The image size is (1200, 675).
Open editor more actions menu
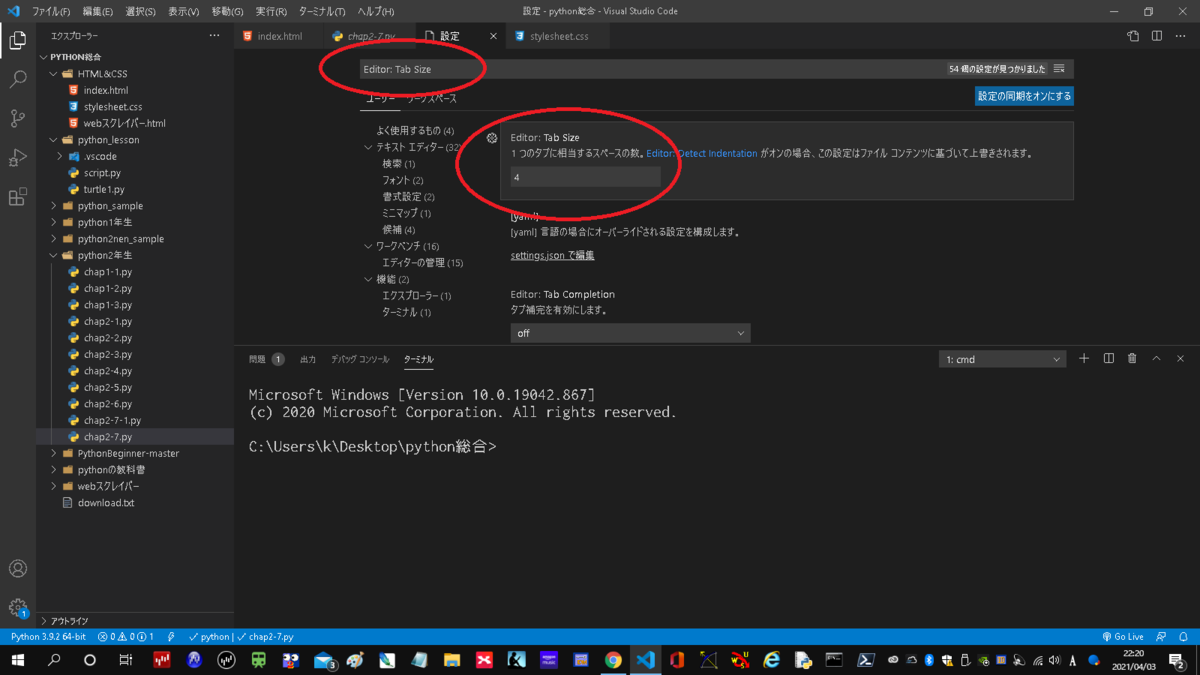pos(1180,36)
